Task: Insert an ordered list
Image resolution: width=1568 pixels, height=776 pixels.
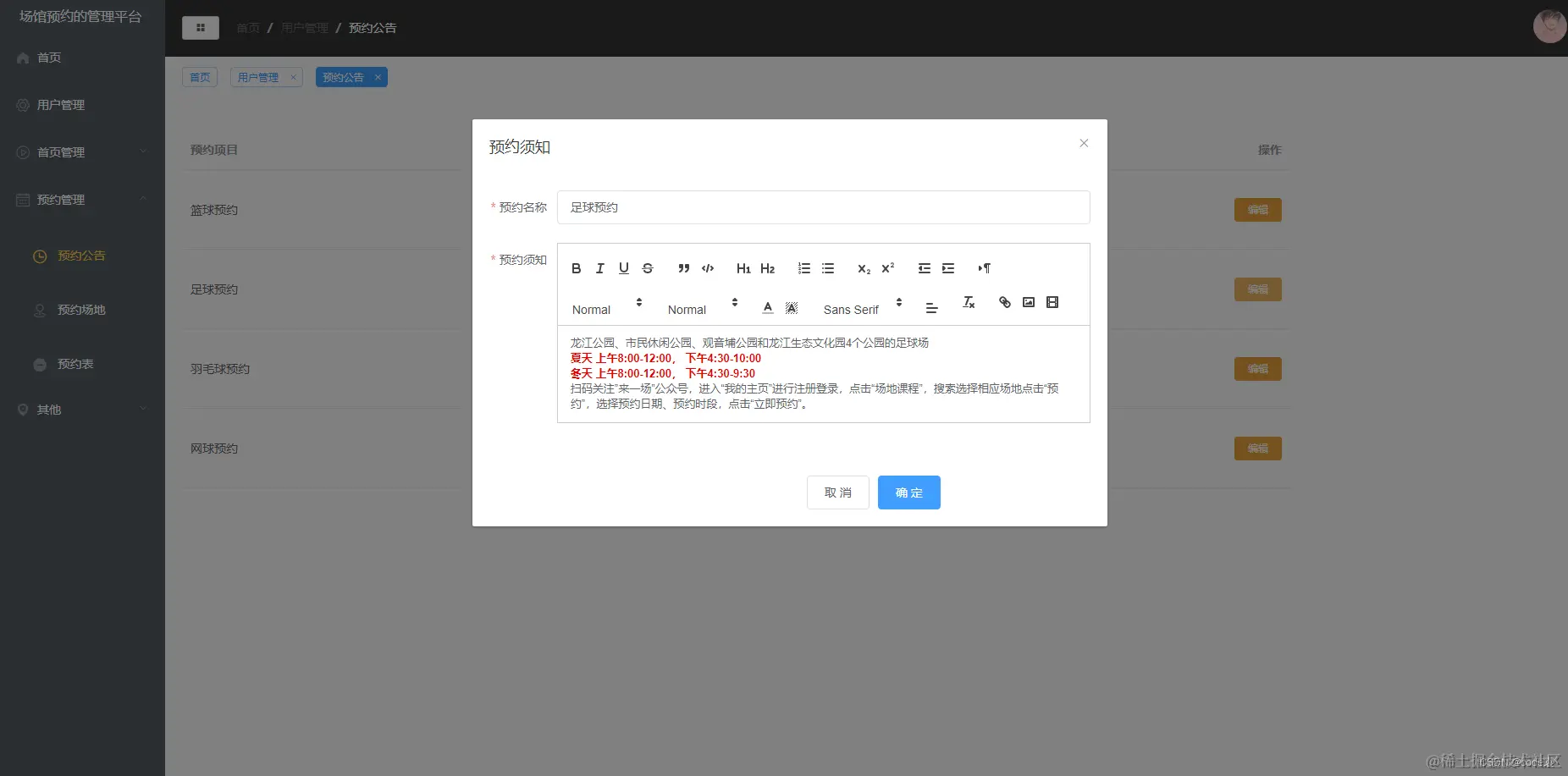Action: coord(803,268)
